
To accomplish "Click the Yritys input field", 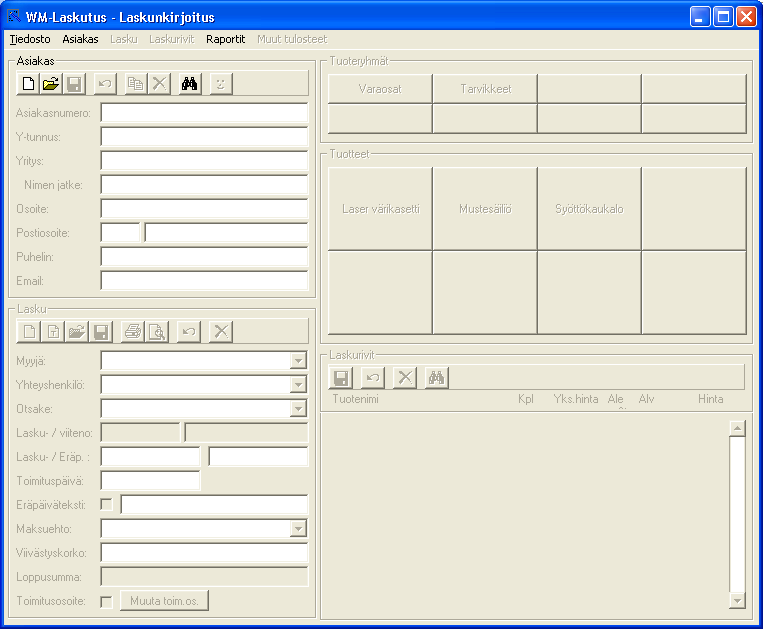I will tap(204, 161).
